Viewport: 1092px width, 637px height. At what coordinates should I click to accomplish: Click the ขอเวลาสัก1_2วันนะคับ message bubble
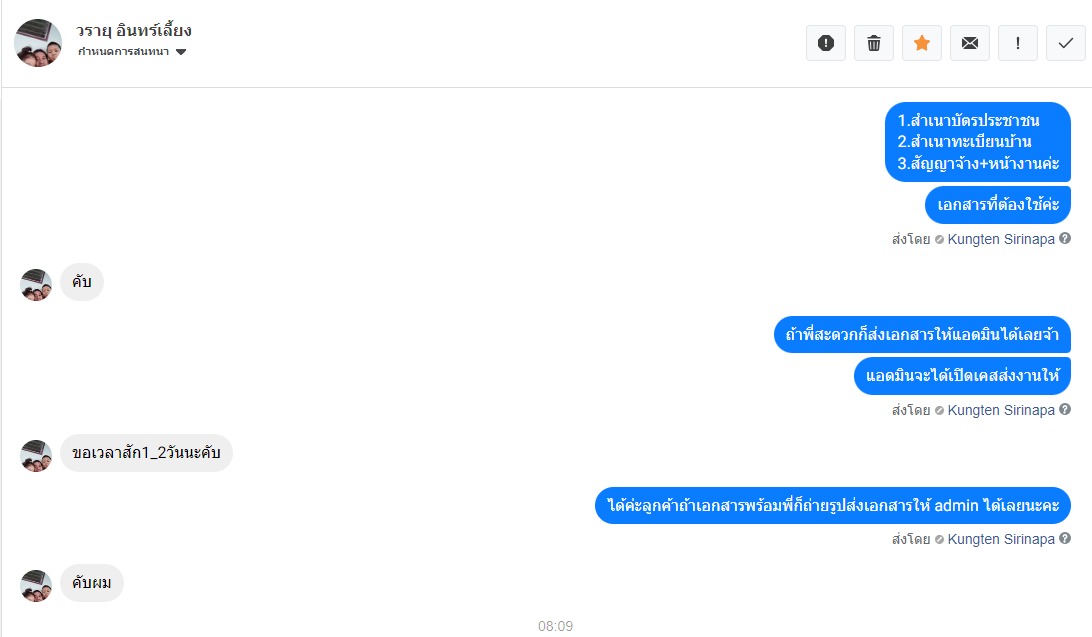(x=146, y=453)
